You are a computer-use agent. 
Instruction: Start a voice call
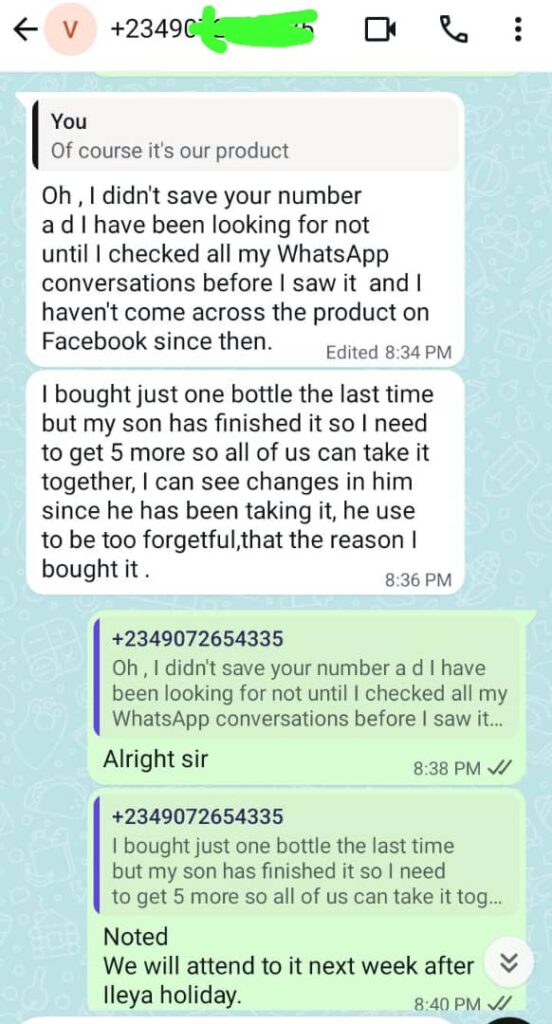[x=454, y=30]
